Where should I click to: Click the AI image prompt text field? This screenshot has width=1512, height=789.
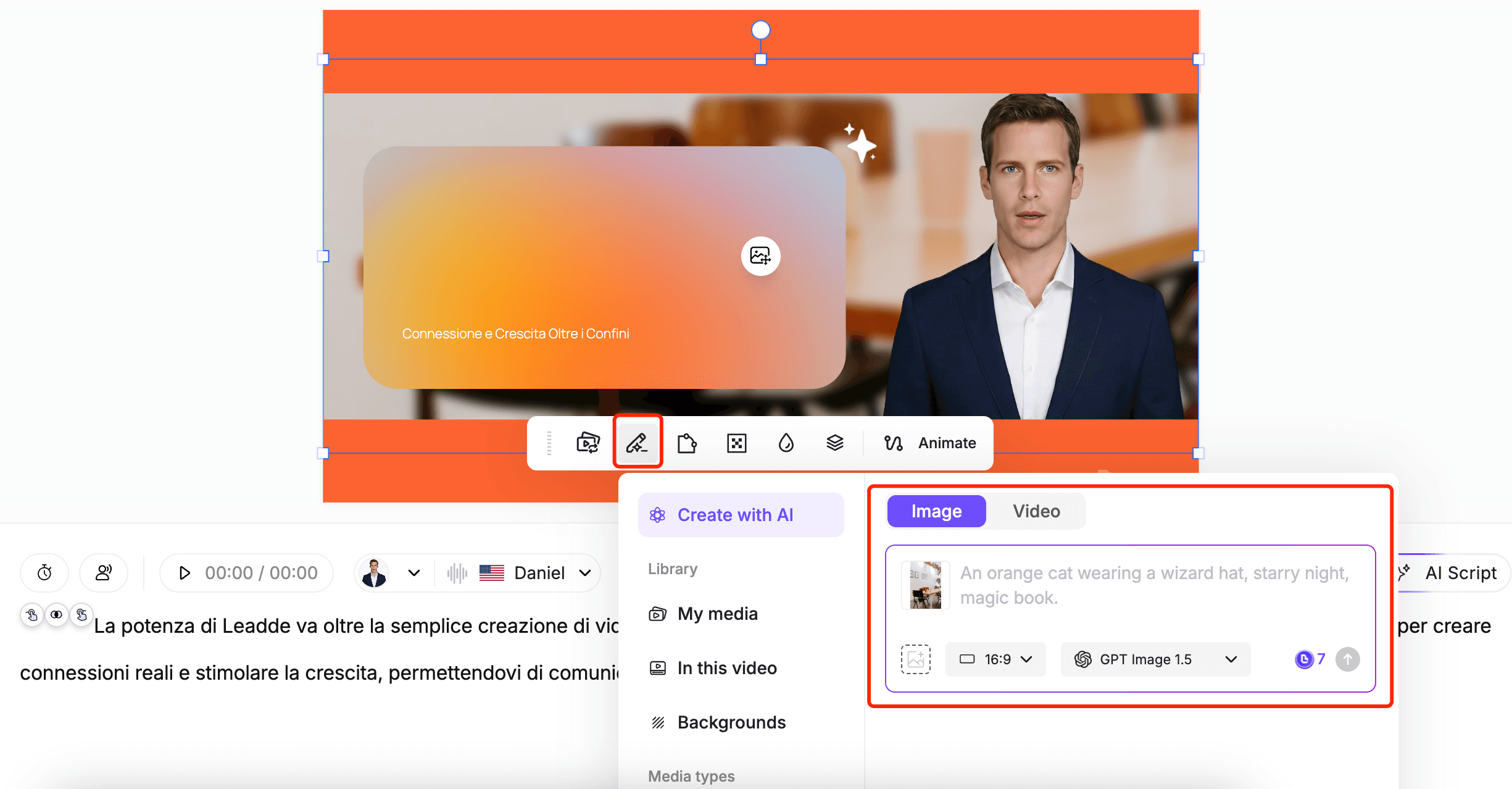(1154, 585)
